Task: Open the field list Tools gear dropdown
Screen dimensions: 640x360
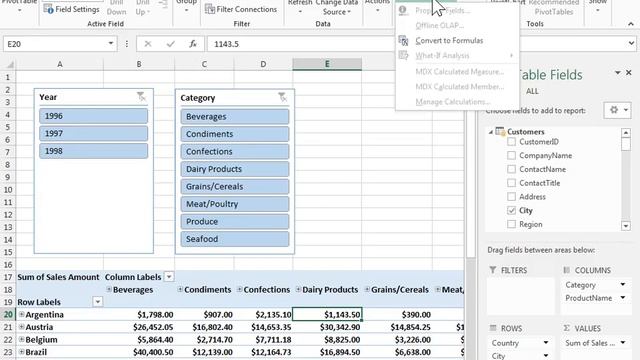Action: pos(618,110)
